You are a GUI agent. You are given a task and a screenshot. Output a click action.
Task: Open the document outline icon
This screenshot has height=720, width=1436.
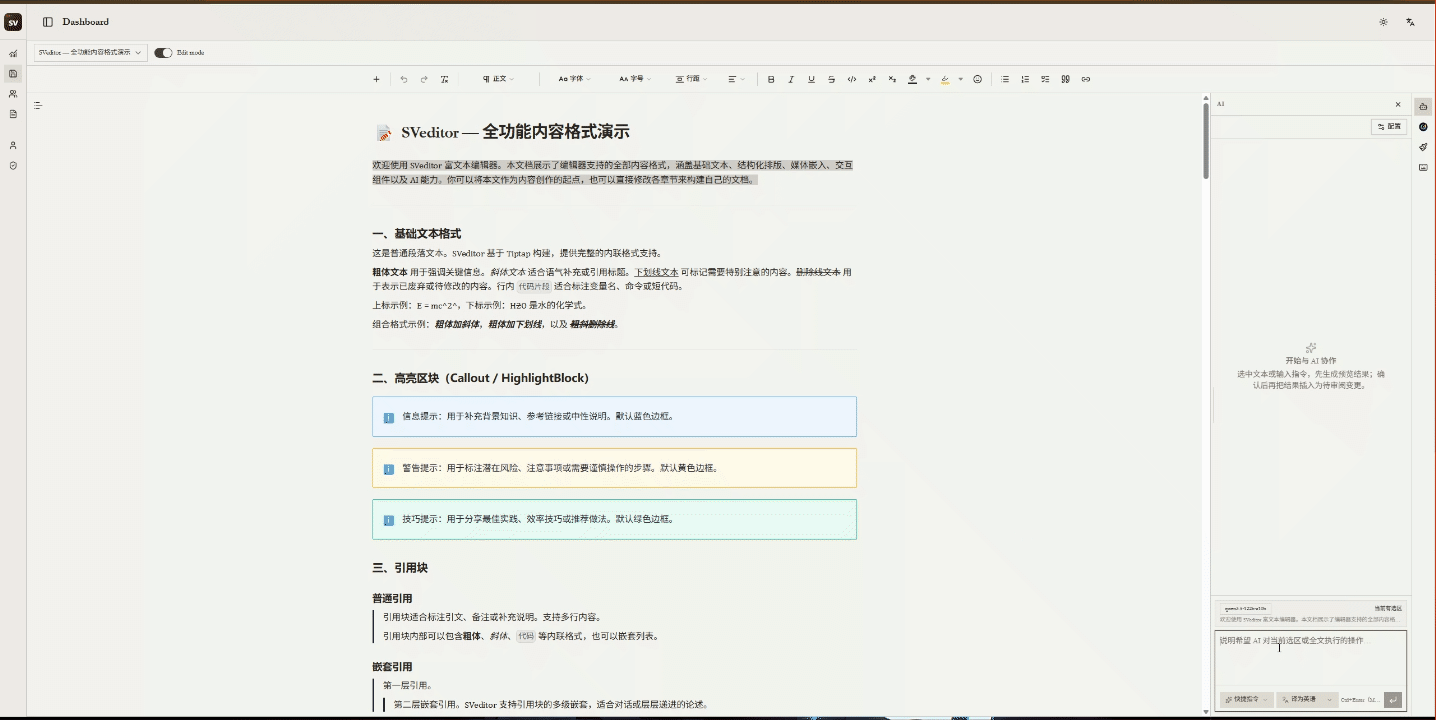(37, 105)
